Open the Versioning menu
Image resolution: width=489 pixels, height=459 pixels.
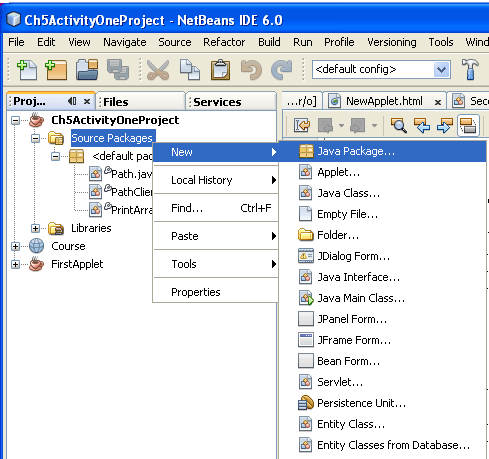pyautogui.click(x=392, y=42)
